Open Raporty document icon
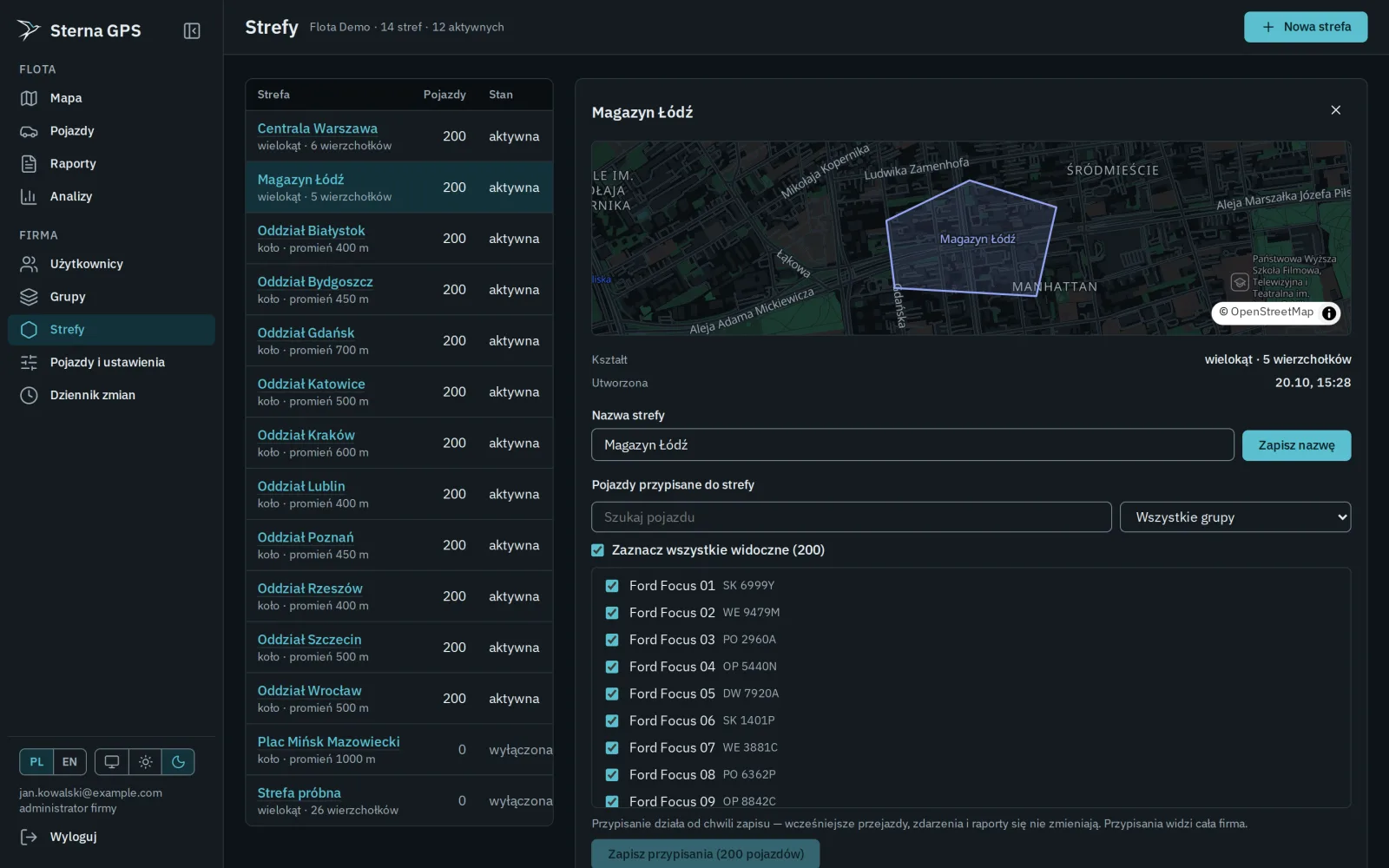Screen dimensions: 1389x868 (29, 164)
